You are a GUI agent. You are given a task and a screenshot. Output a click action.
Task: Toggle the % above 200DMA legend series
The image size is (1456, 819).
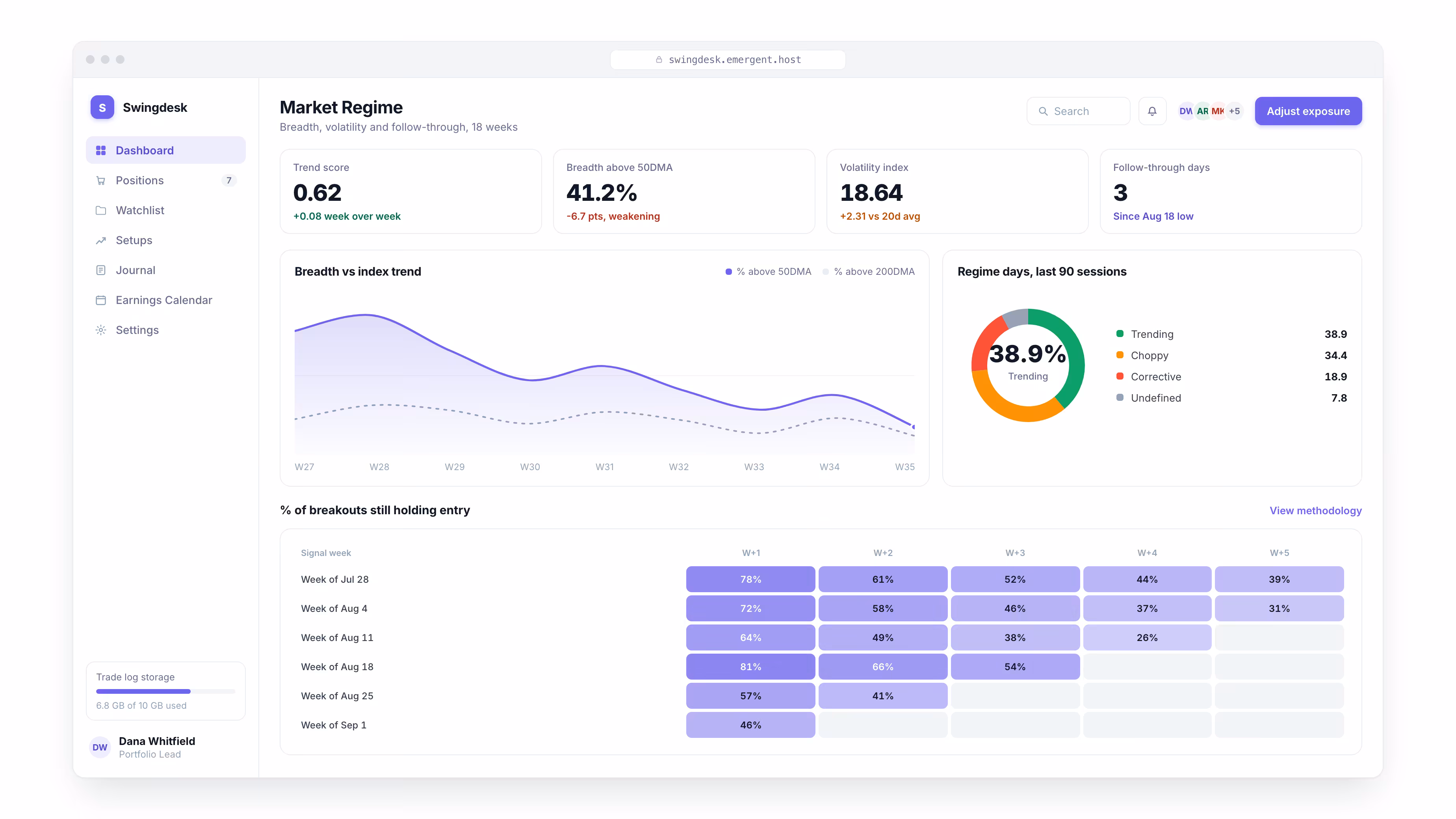(x=868, y=272)
